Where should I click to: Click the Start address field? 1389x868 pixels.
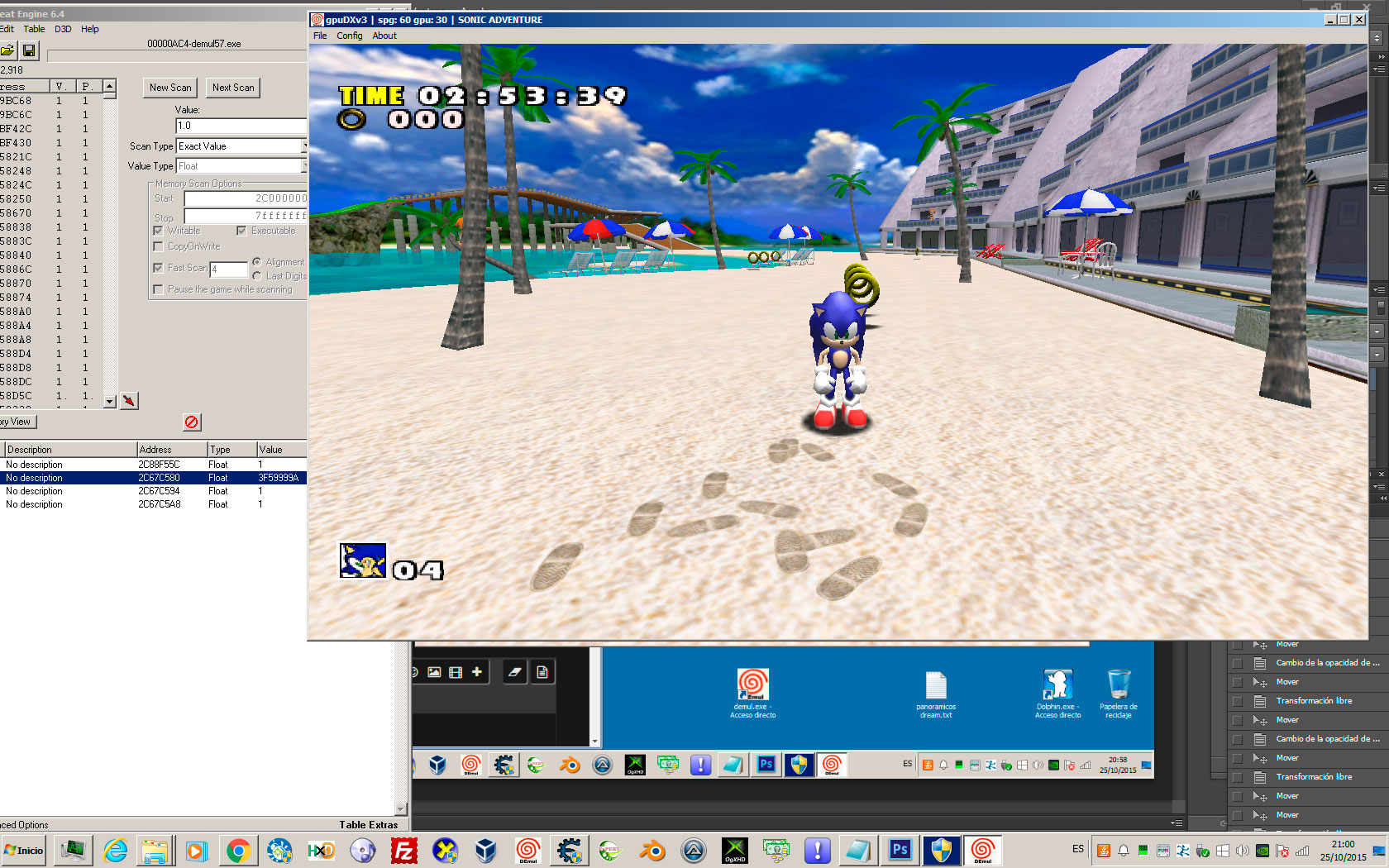point(246,198)
